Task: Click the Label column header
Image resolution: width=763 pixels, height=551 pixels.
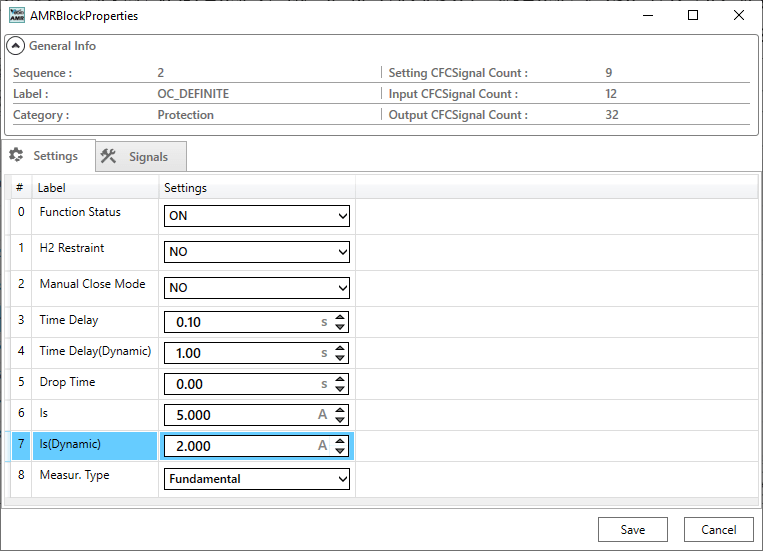Action: [51, 187]
